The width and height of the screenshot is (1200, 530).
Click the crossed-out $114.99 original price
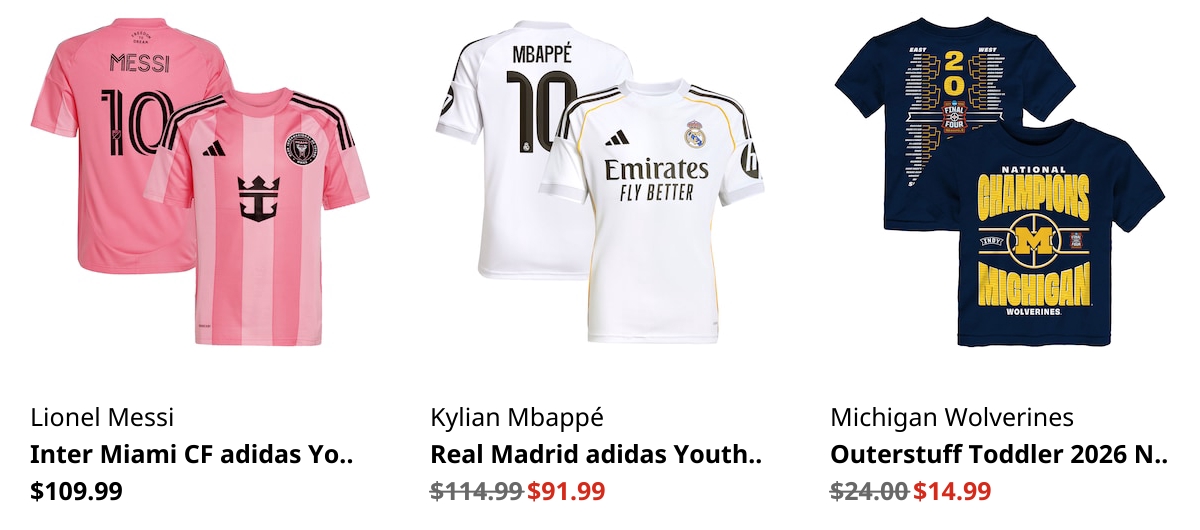point(477,491)
